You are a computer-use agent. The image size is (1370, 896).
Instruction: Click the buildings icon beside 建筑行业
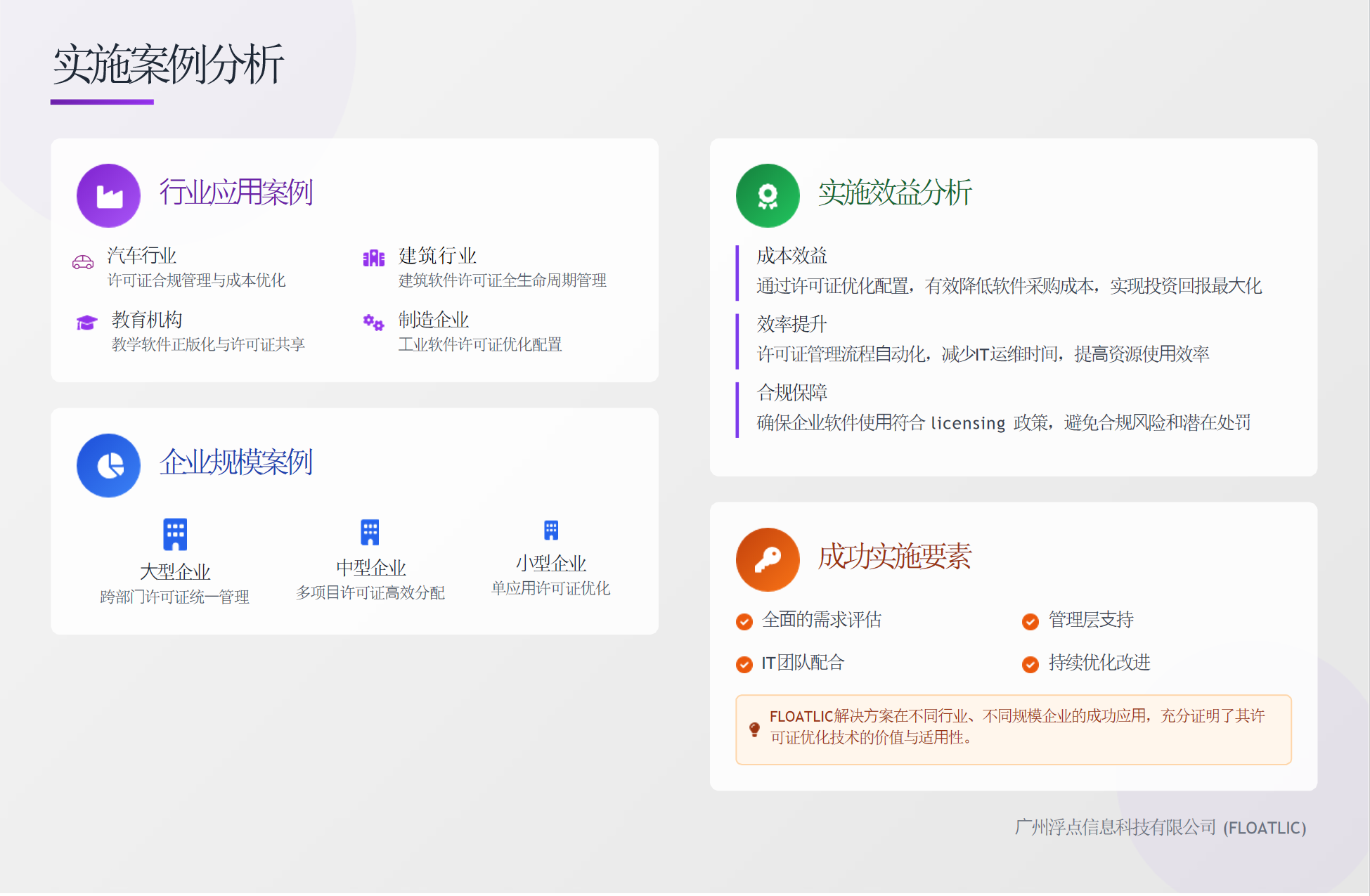coord(373,258)
